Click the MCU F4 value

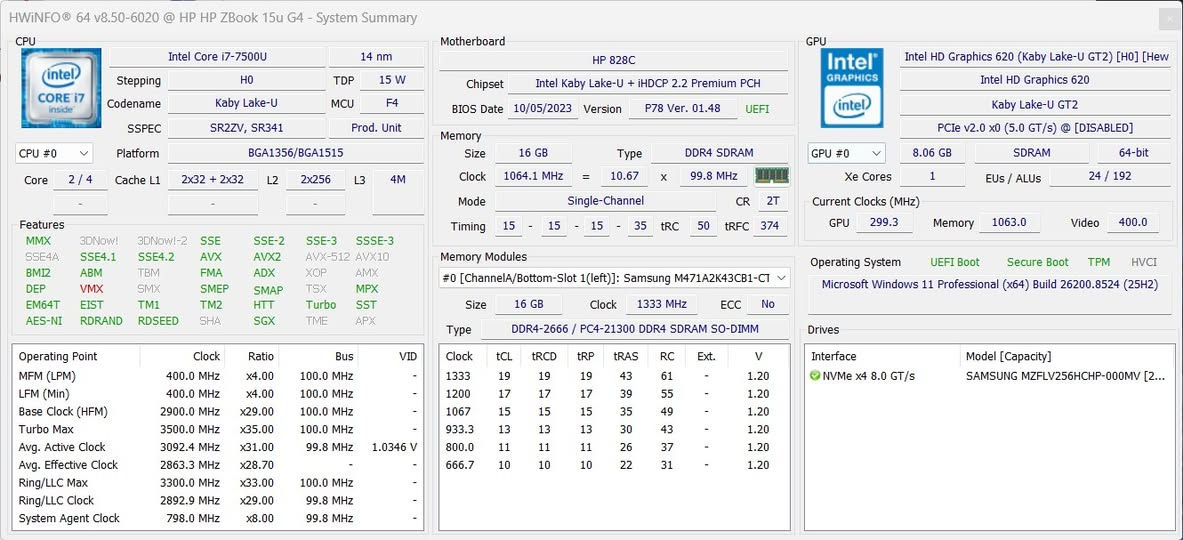point(392,103)
